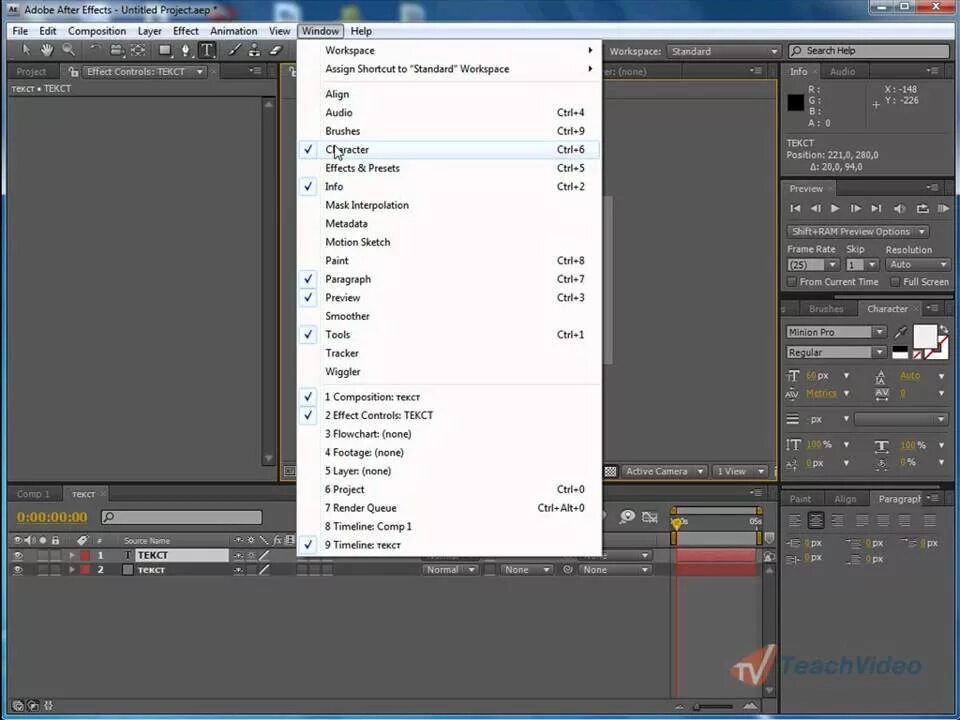Screen dimensions: 960x720
Task: Enable From Current Time checkbox
Action: click(792, 282)
